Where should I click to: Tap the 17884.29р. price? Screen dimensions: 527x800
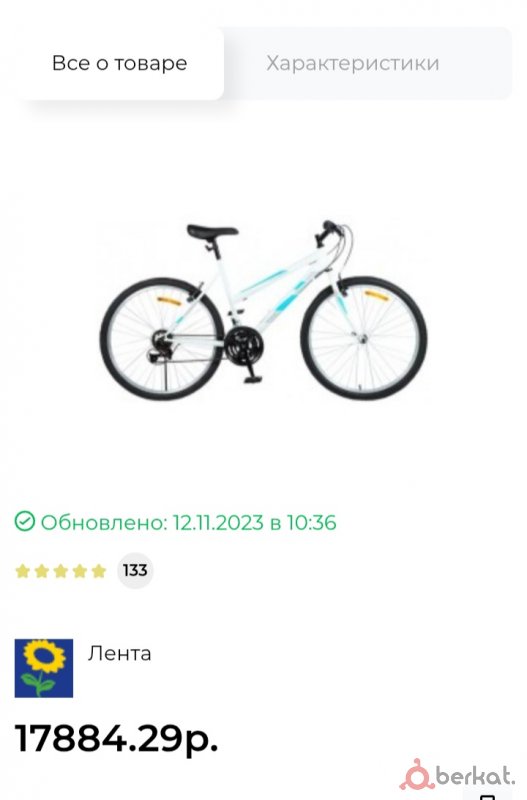pos(117,738)
